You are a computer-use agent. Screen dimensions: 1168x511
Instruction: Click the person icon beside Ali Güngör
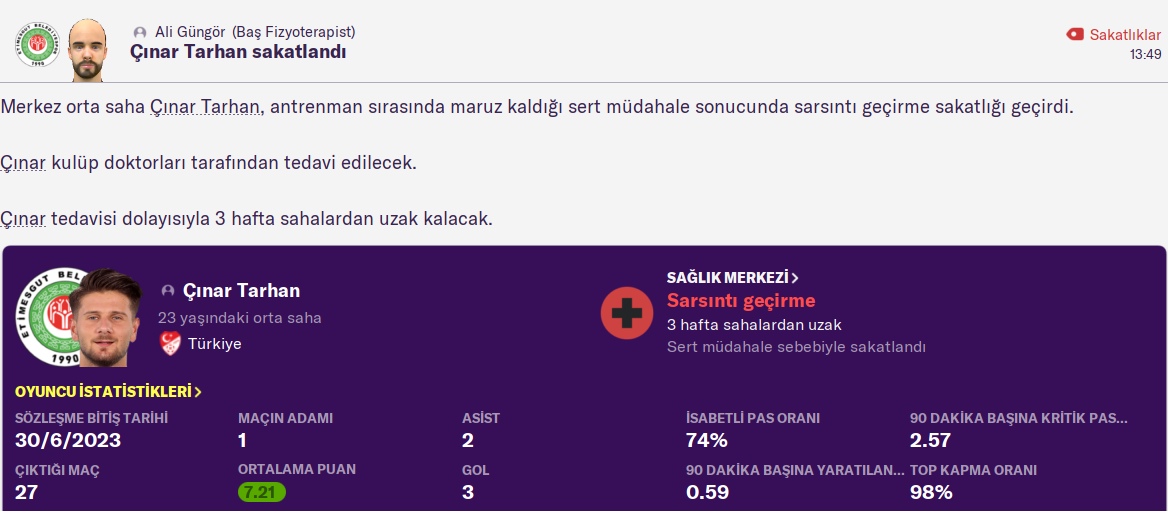140,32
